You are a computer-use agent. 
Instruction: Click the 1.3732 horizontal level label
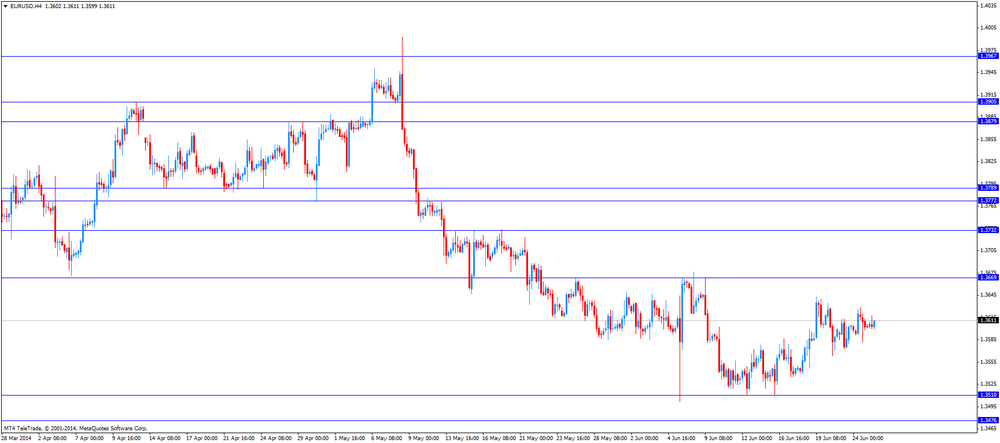[987, 230]
